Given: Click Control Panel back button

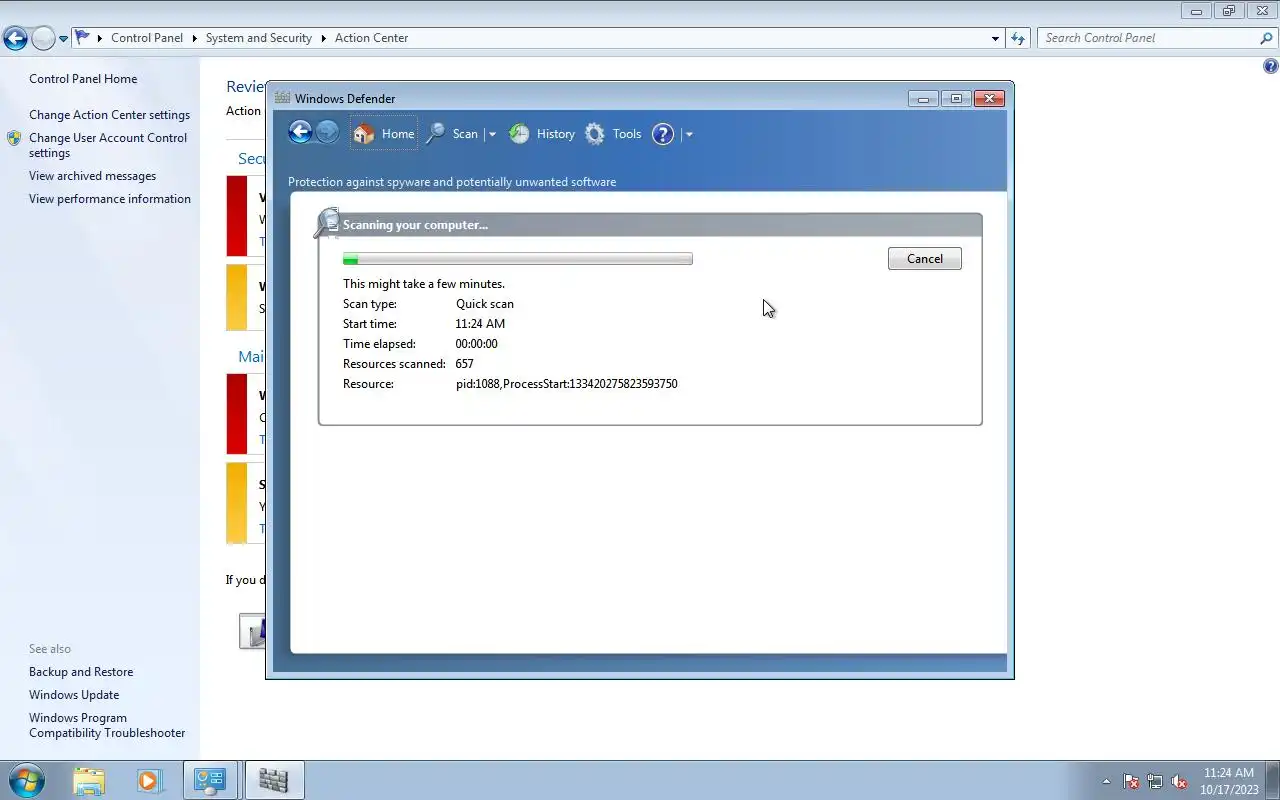Looking at the screenshot, I should coord(15,39).
